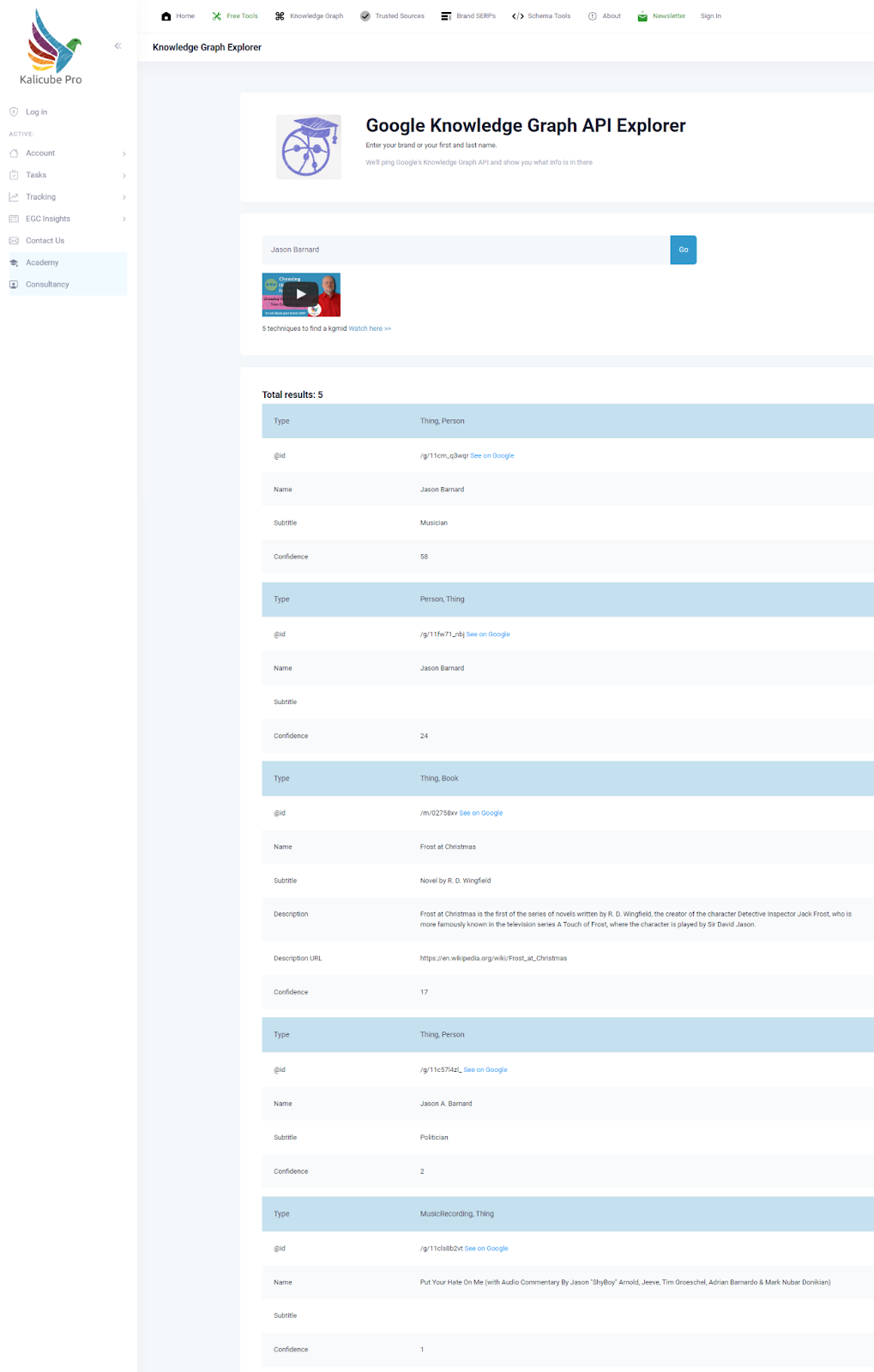
Task: Click the EGC Insights icon
Action: pyautogui.click(x=14, y=219)
